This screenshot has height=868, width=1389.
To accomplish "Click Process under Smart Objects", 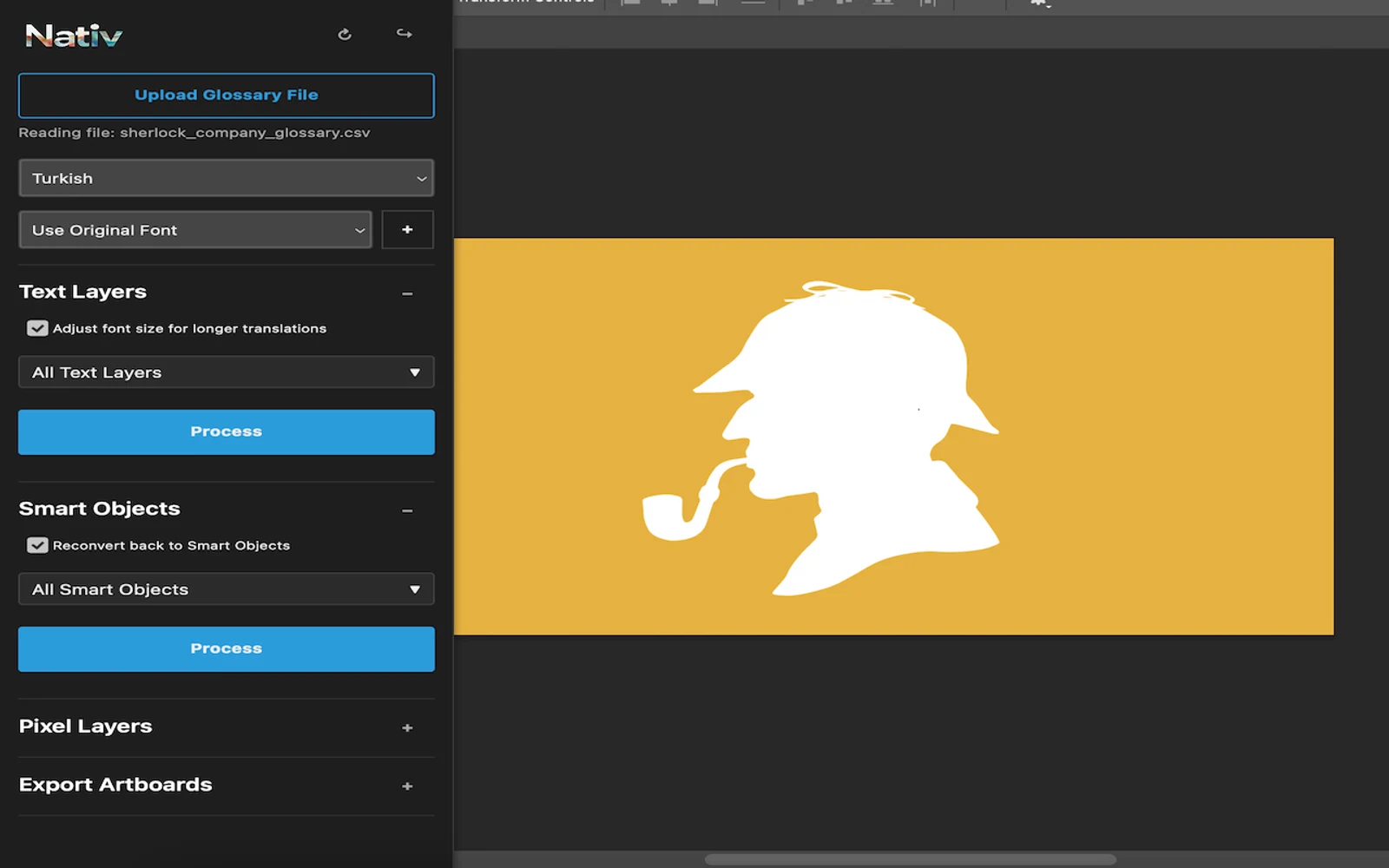I will click(x=227, y=649).
